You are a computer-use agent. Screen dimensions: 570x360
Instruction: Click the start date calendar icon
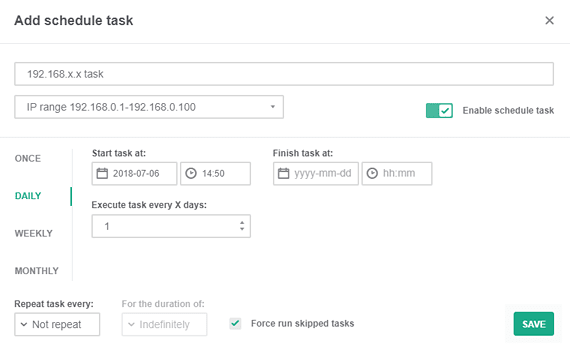[102, 173]
